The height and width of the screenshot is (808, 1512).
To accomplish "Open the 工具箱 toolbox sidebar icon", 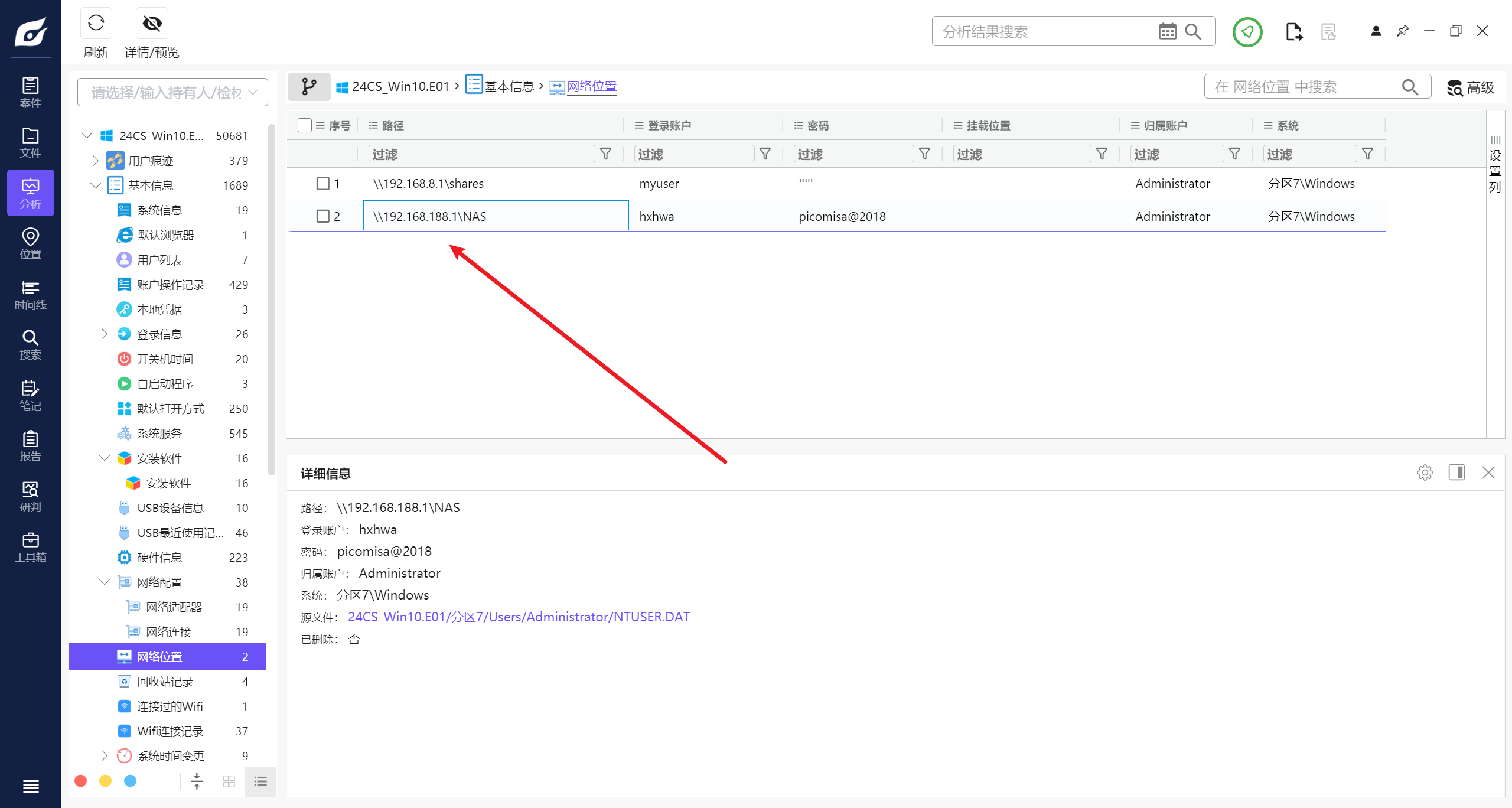I will [30, 548].
